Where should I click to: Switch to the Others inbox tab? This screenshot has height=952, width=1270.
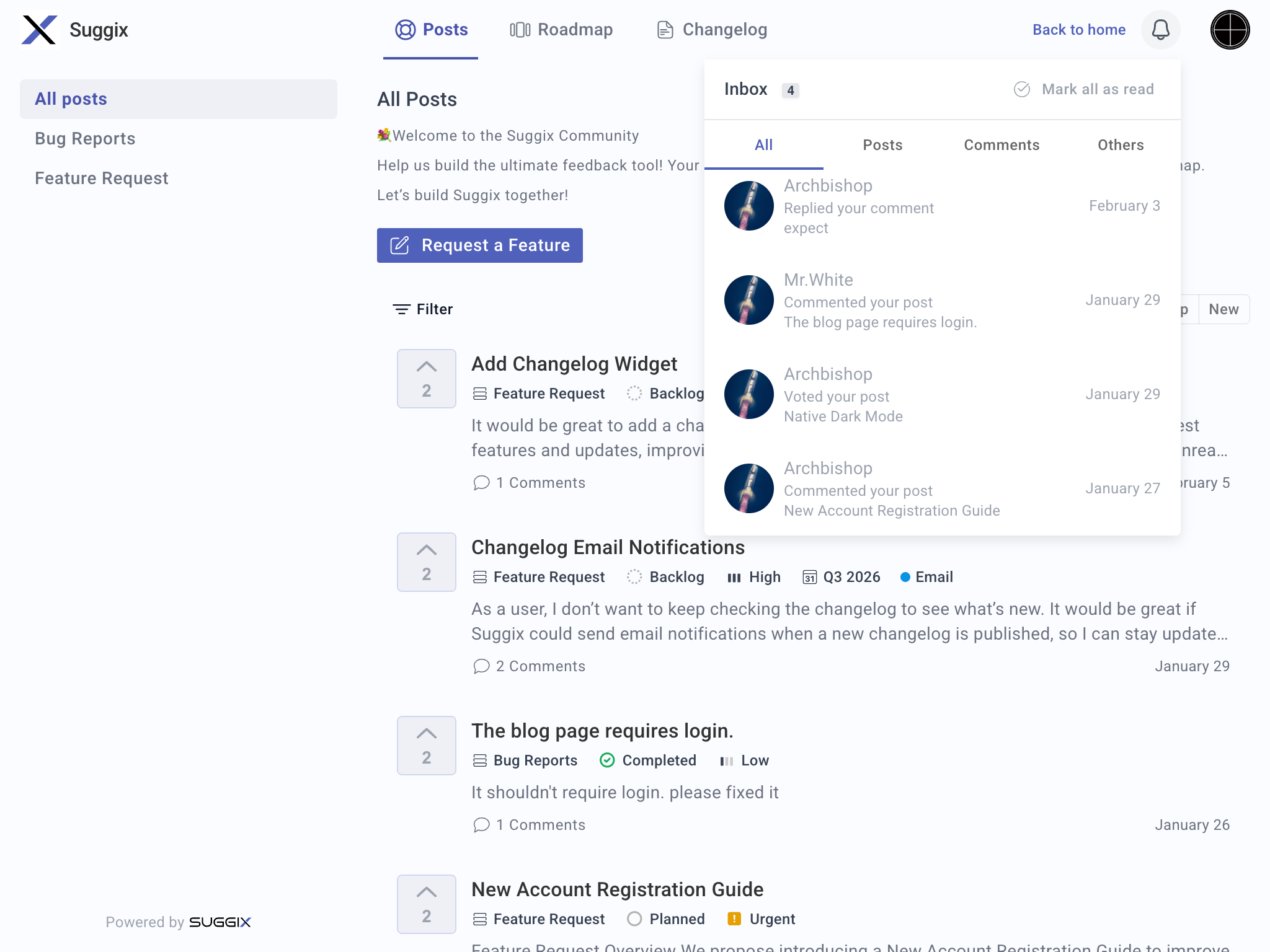(1121, 145)
